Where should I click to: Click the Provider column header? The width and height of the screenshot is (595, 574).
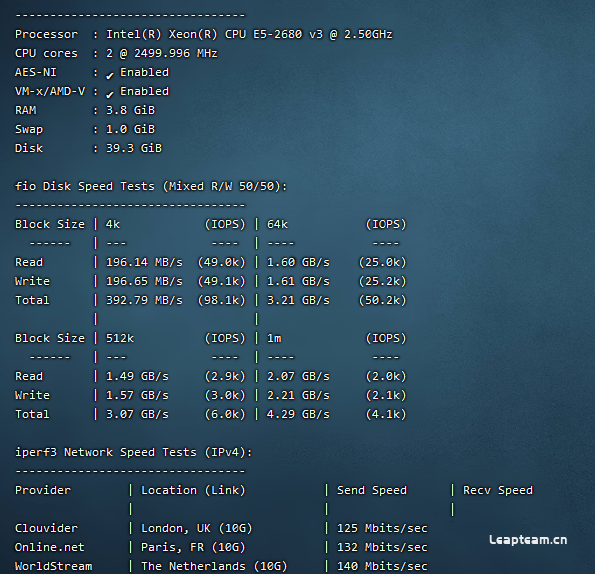[43, 490]
